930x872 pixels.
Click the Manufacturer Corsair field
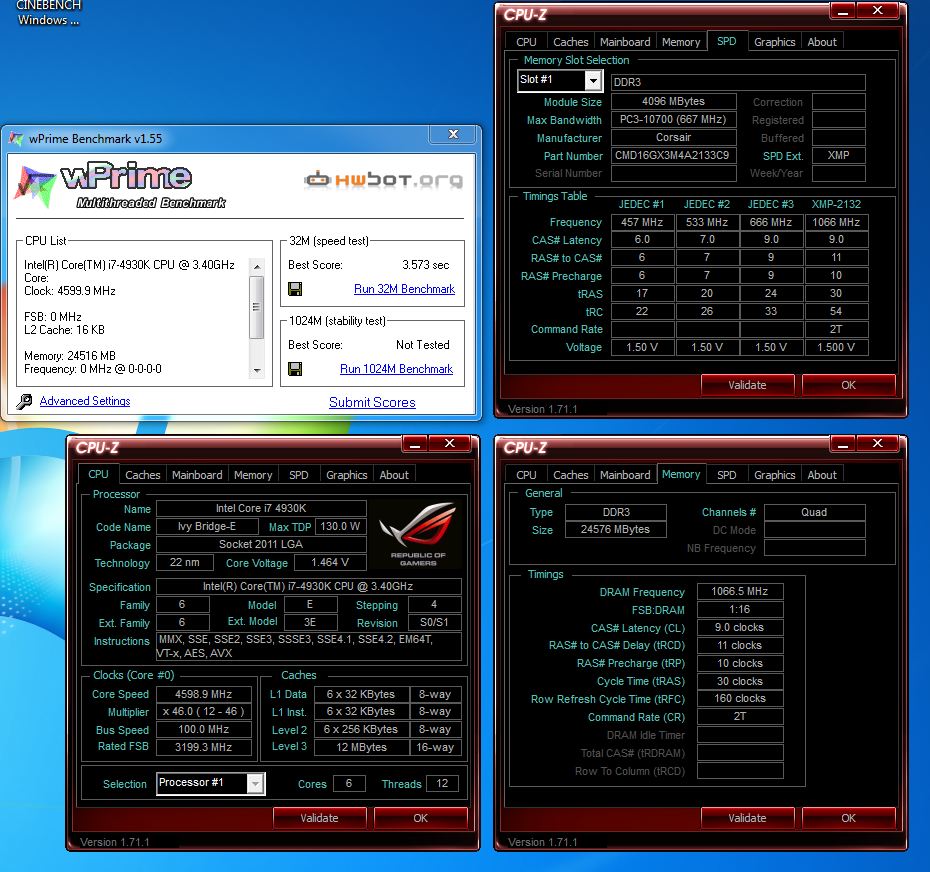point(674,137)
